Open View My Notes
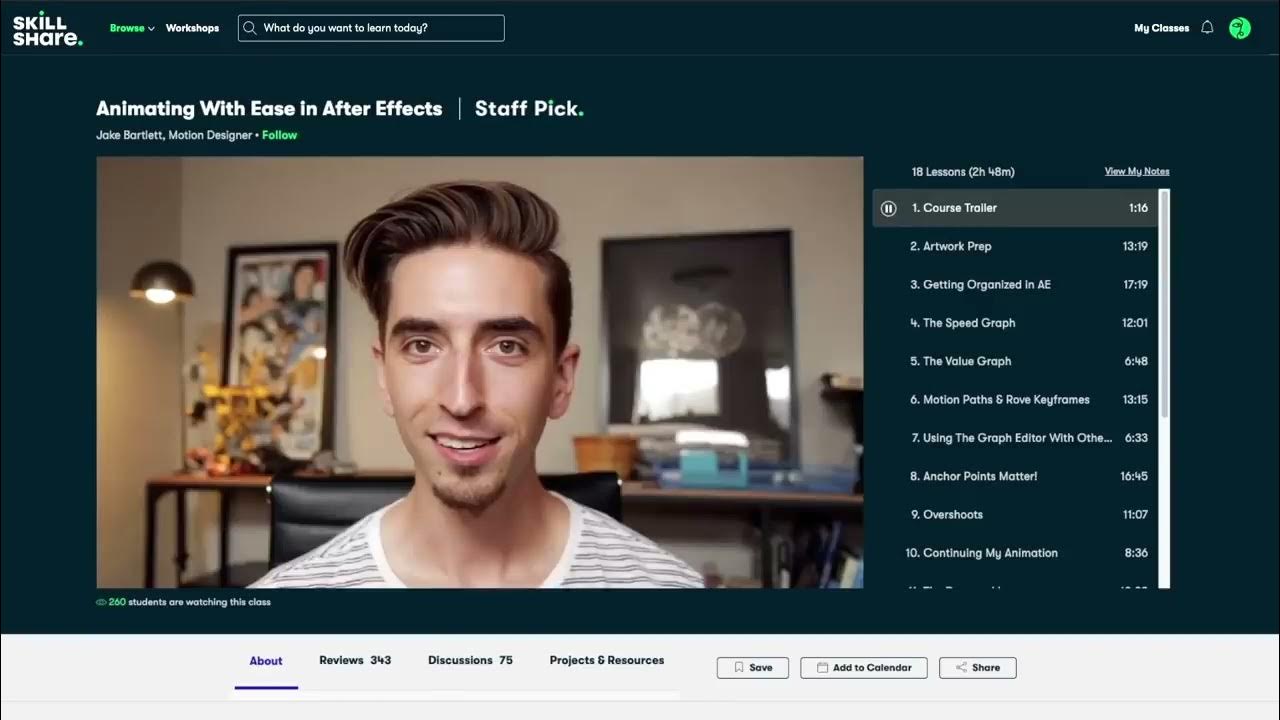This screenshot has height=720, width=1280. tap(1136, 171)
